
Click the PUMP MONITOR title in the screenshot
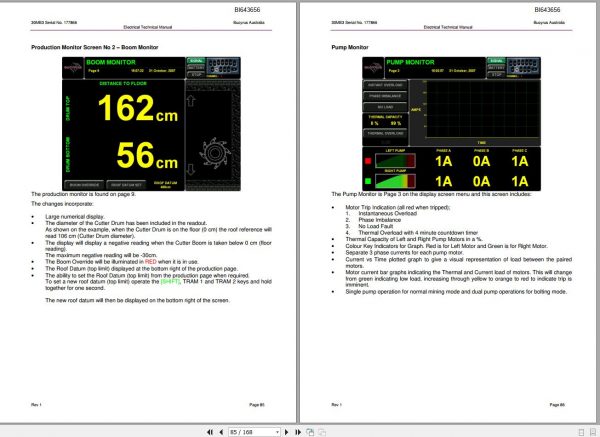pyautogui.click(x=410, y=62)
